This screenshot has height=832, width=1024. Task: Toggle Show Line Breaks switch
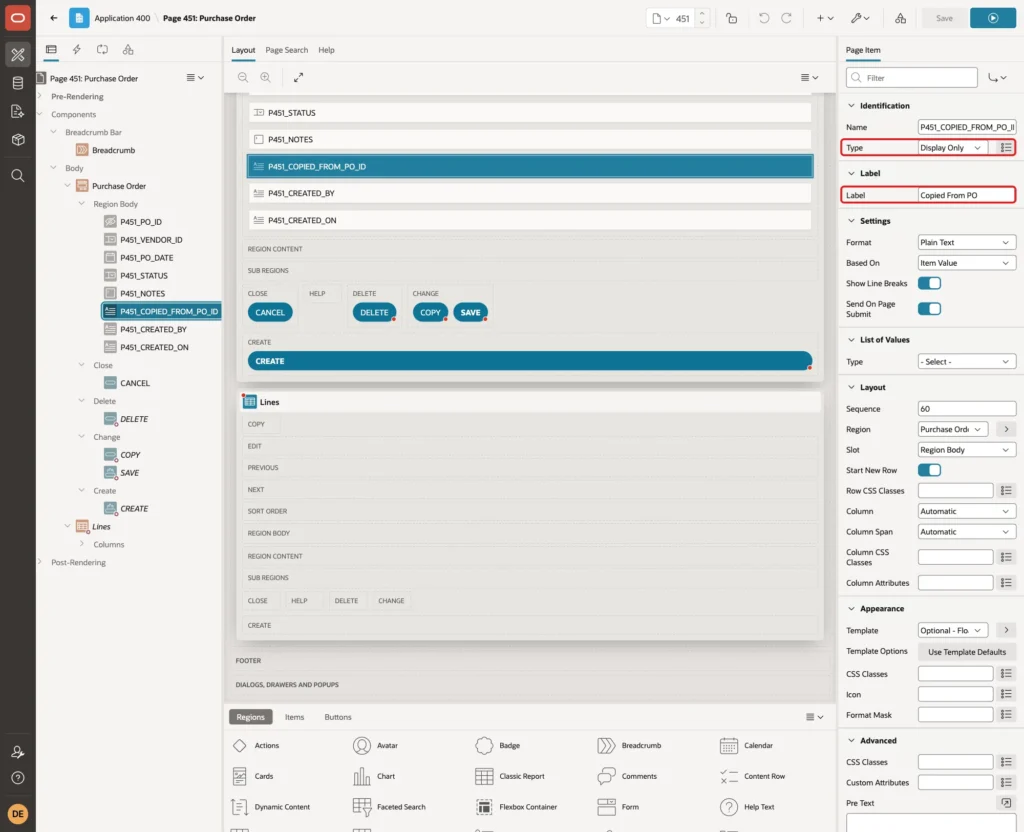click(x=929, y=283)
